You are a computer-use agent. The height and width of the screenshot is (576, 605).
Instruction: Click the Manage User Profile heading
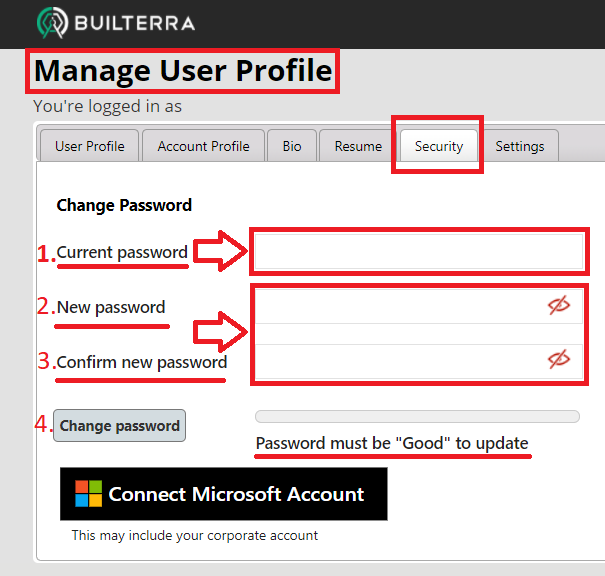click(x=183, y=71)
